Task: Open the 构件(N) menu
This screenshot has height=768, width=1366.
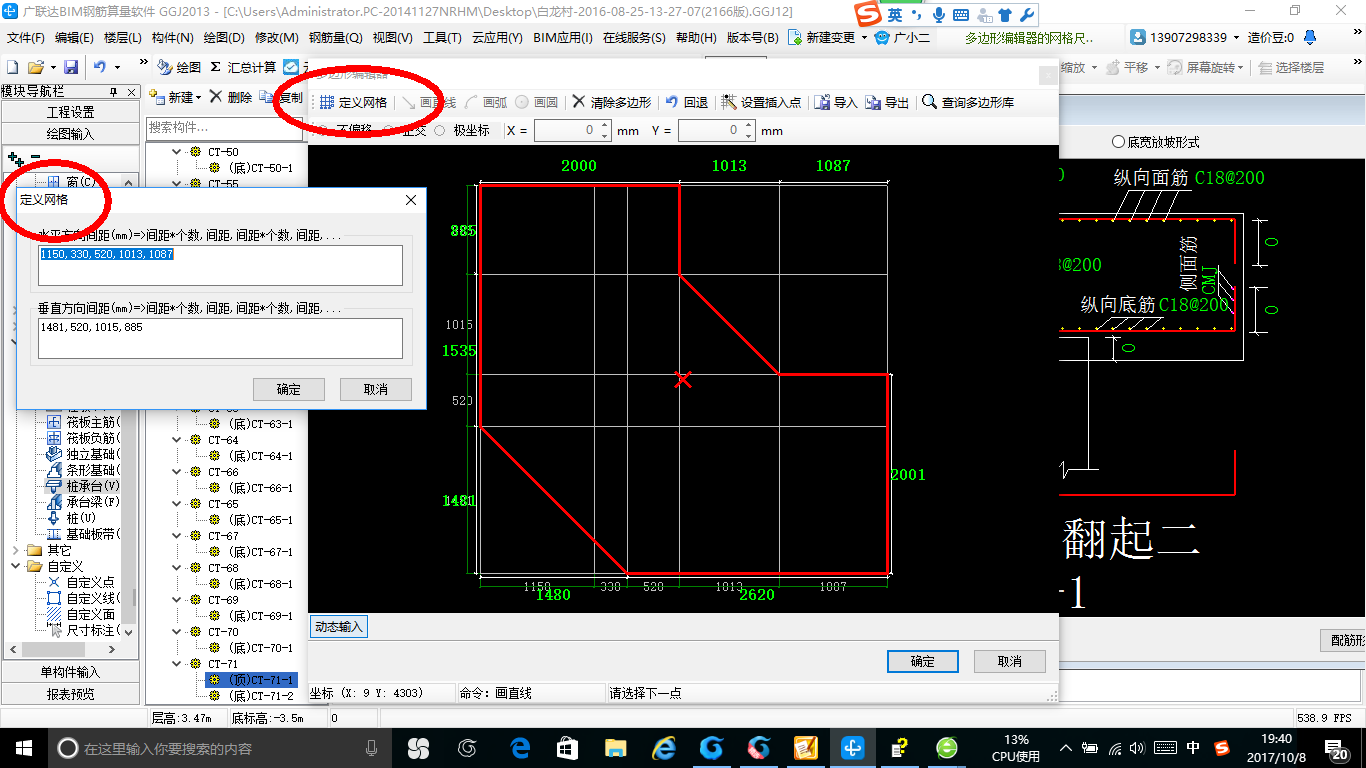Action: (x=173, y=37)
